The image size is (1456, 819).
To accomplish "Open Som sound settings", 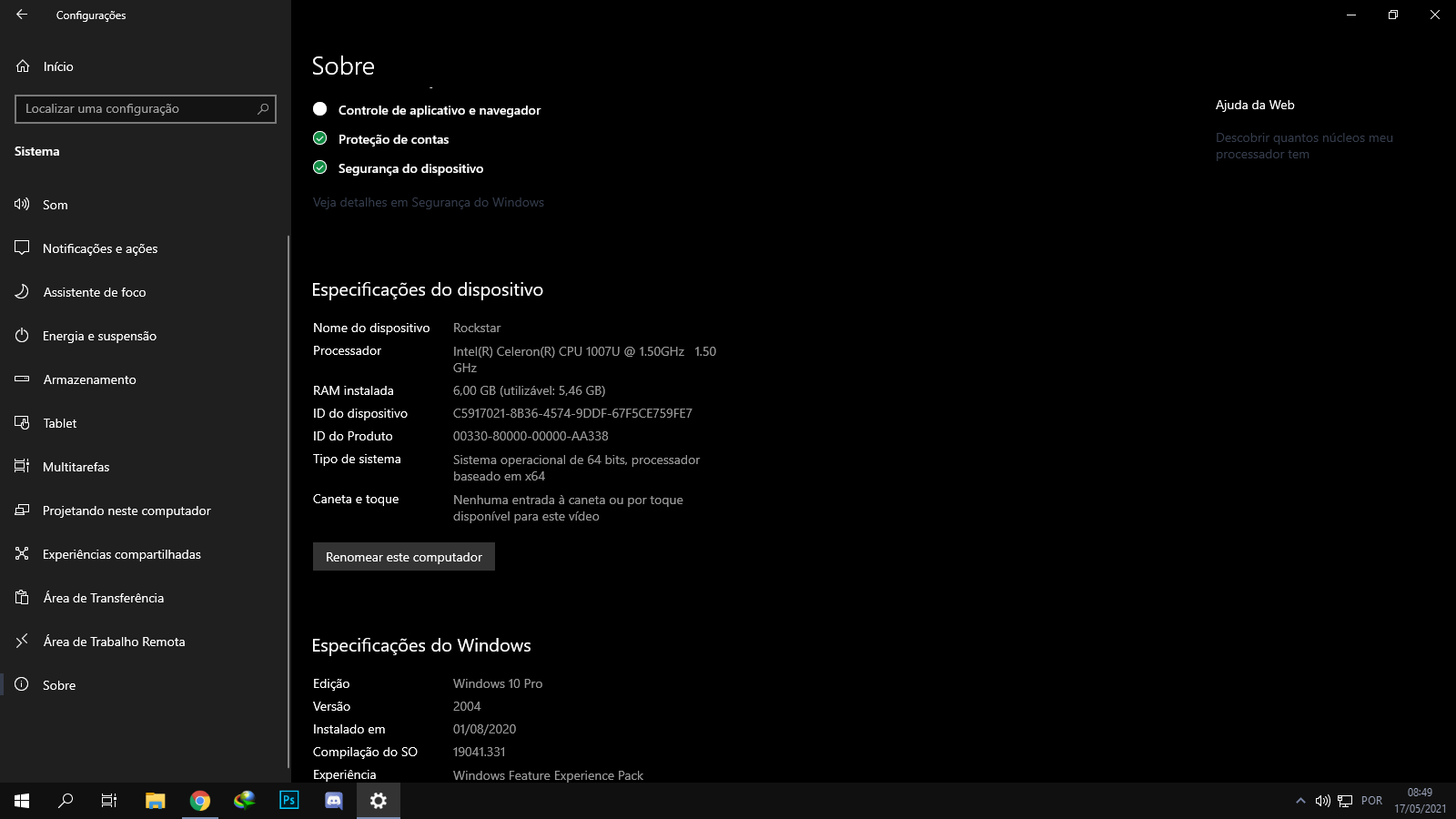I will [146, 205].
